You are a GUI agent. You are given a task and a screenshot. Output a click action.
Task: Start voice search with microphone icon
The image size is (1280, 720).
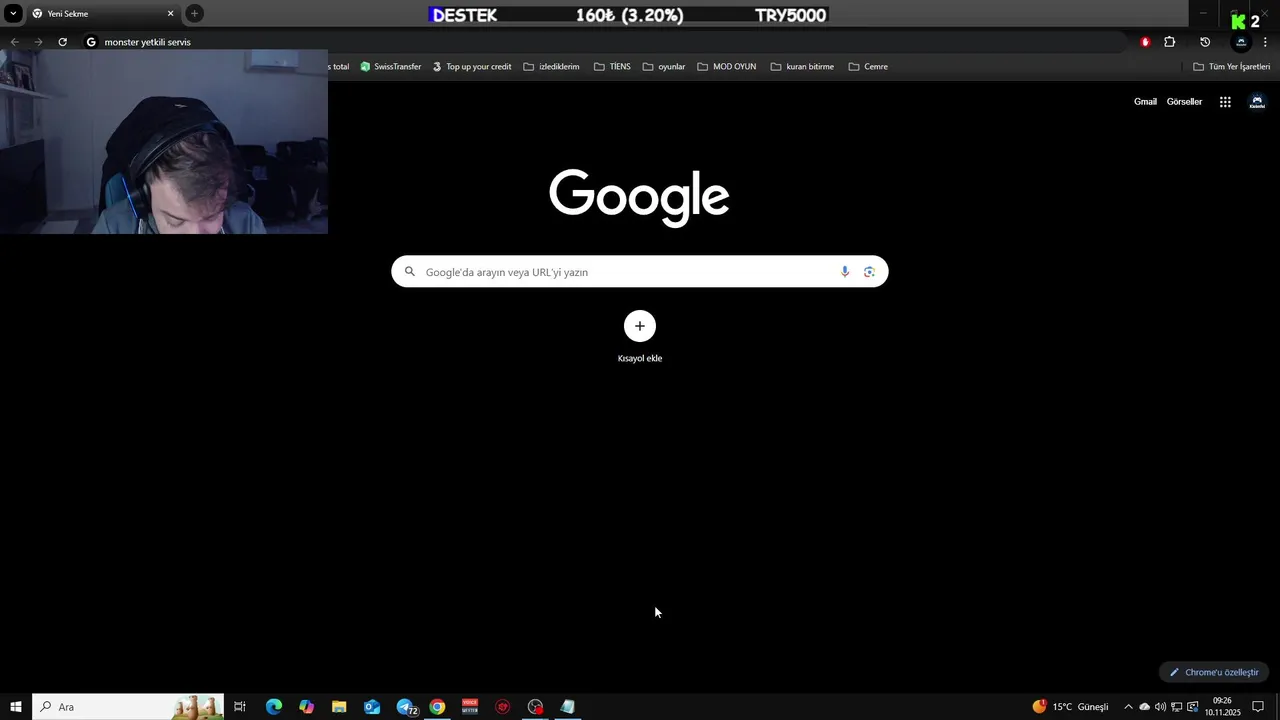(845, 272)
